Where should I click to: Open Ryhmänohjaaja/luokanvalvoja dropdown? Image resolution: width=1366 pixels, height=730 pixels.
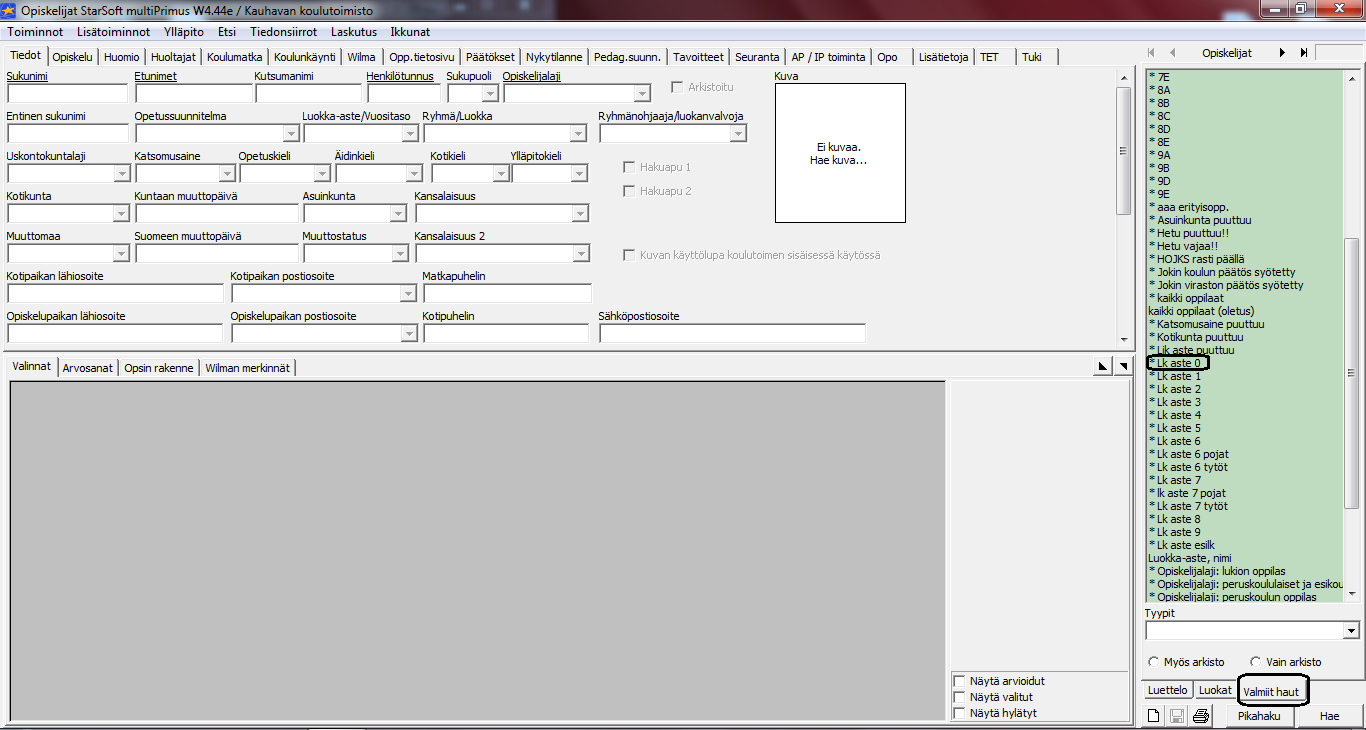[x=738, y=134]
